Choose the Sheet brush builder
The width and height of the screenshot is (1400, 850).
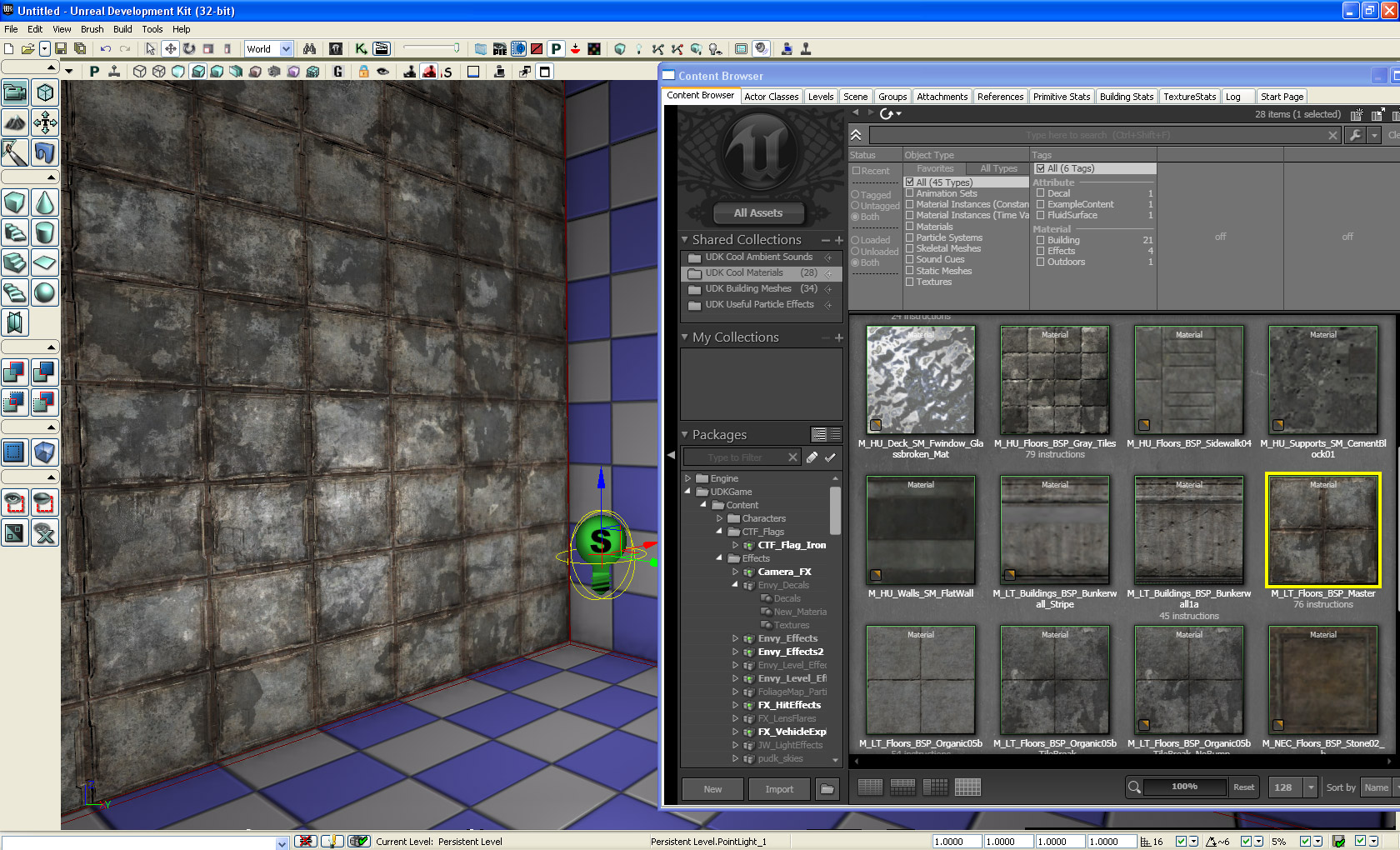pos(45,262)
